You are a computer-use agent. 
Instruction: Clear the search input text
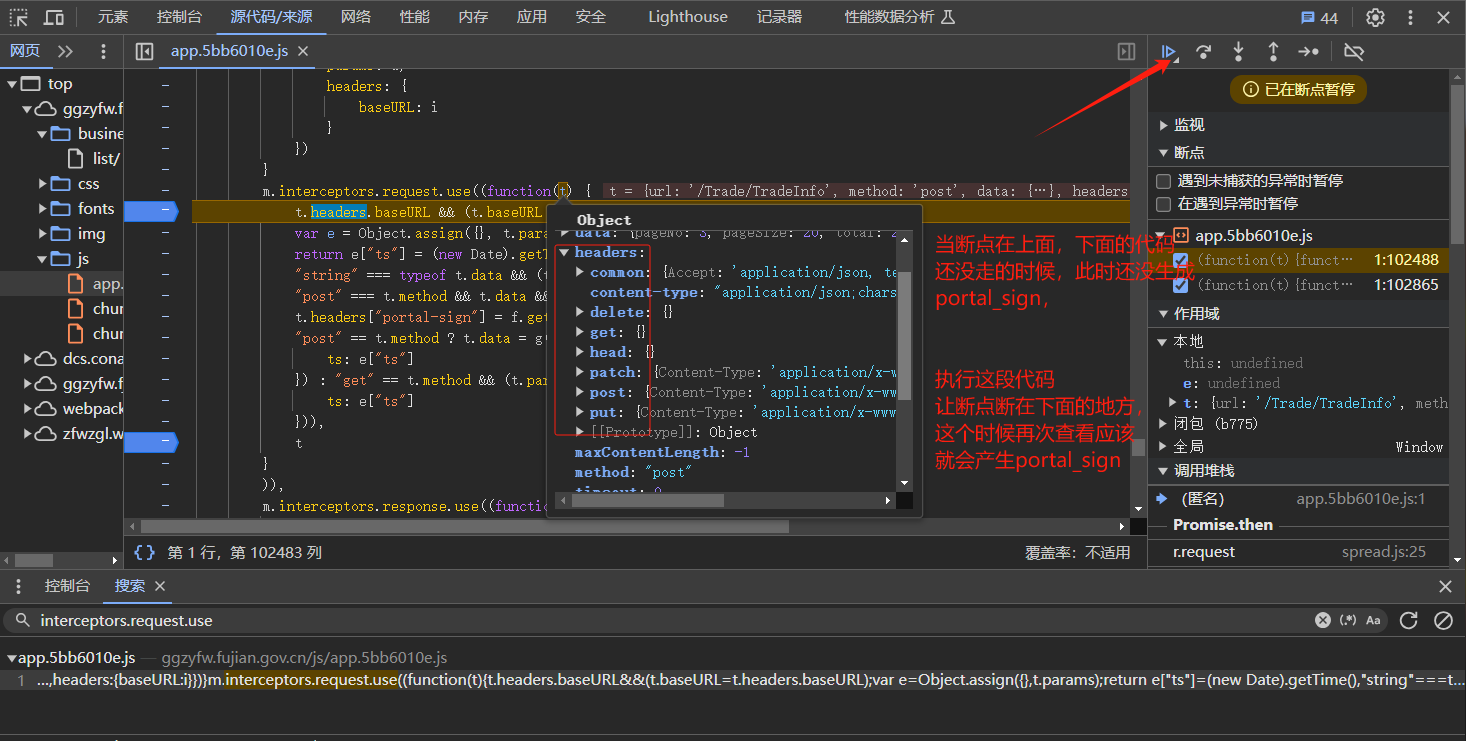pyautogui.click(x=1323, y=620)
